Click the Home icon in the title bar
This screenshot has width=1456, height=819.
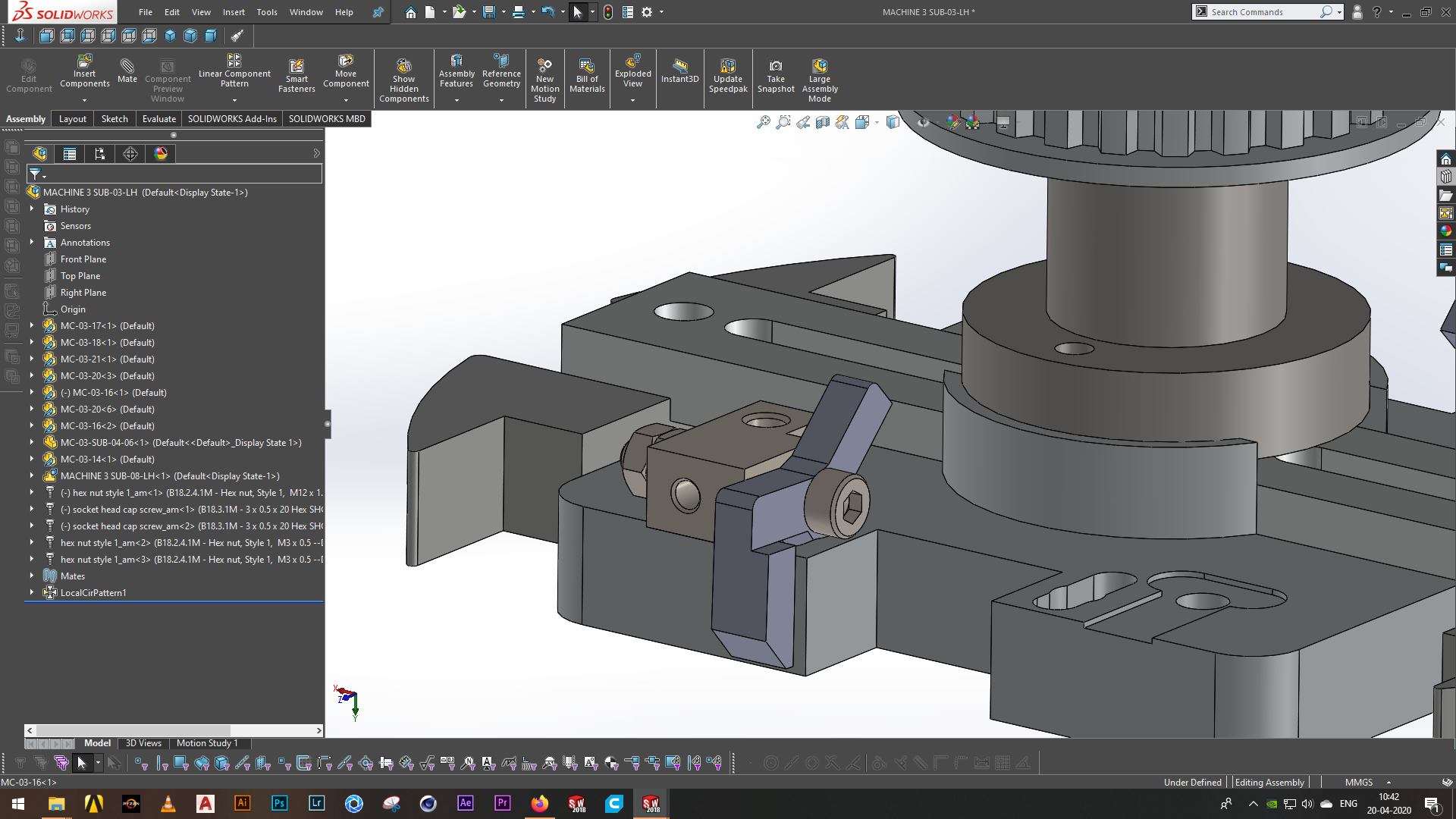410,12
